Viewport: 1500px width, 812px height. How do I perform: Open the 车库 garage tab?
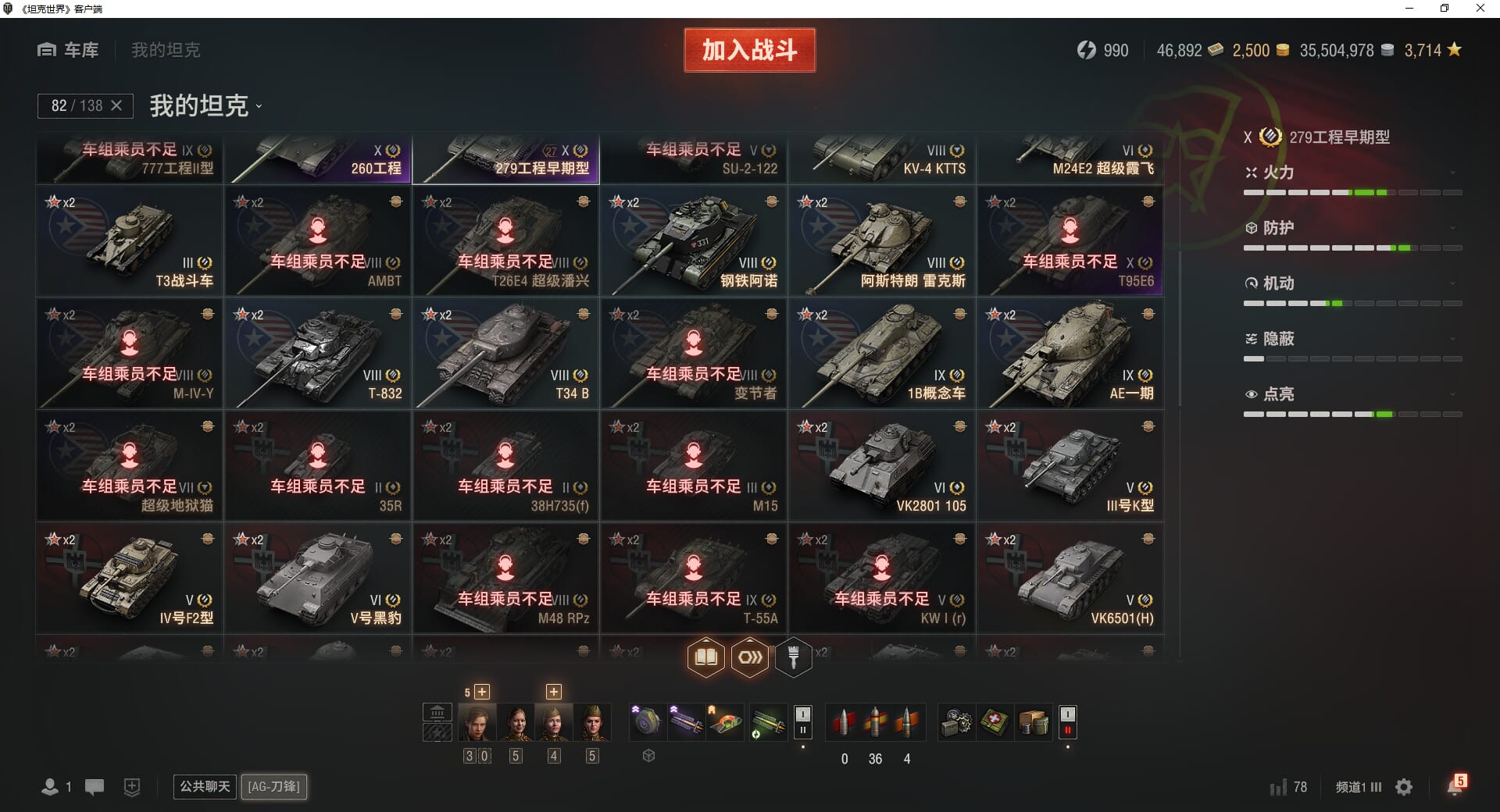point(68,50)
